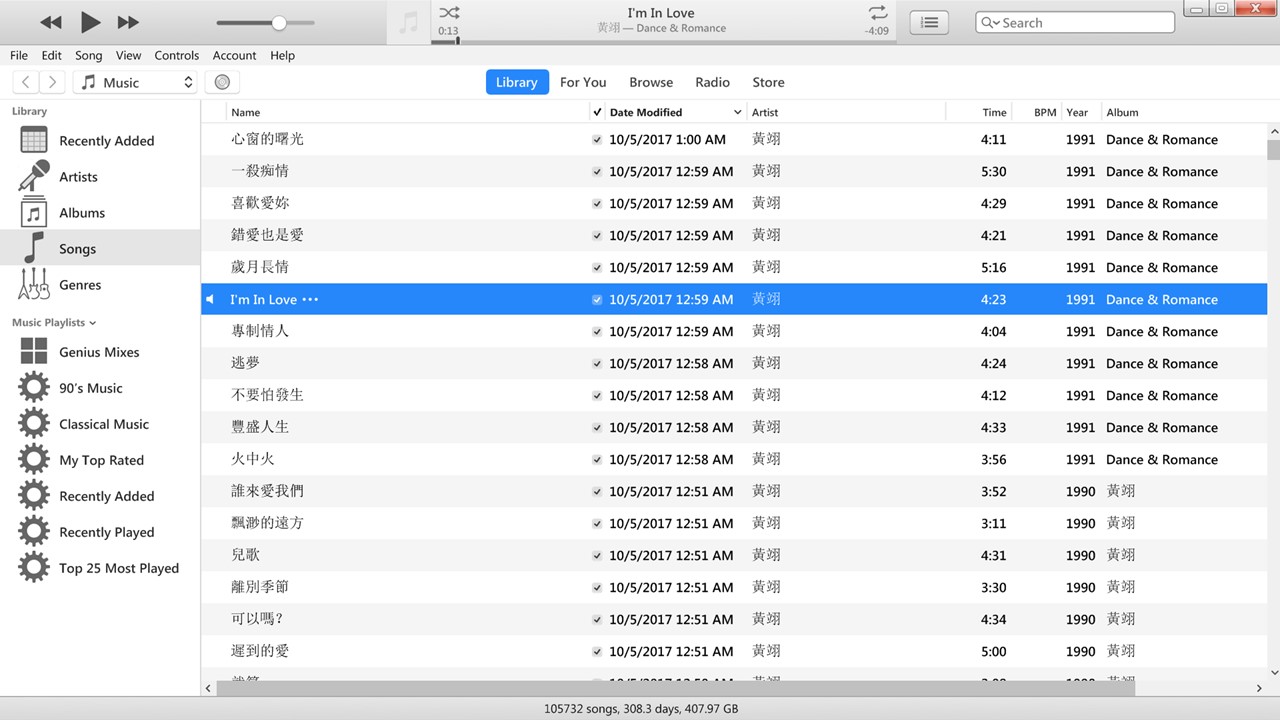This screenshot has height=720, width=1280.
Task: Open the search options magnifier dropdown
Action: tap(990, 23)
